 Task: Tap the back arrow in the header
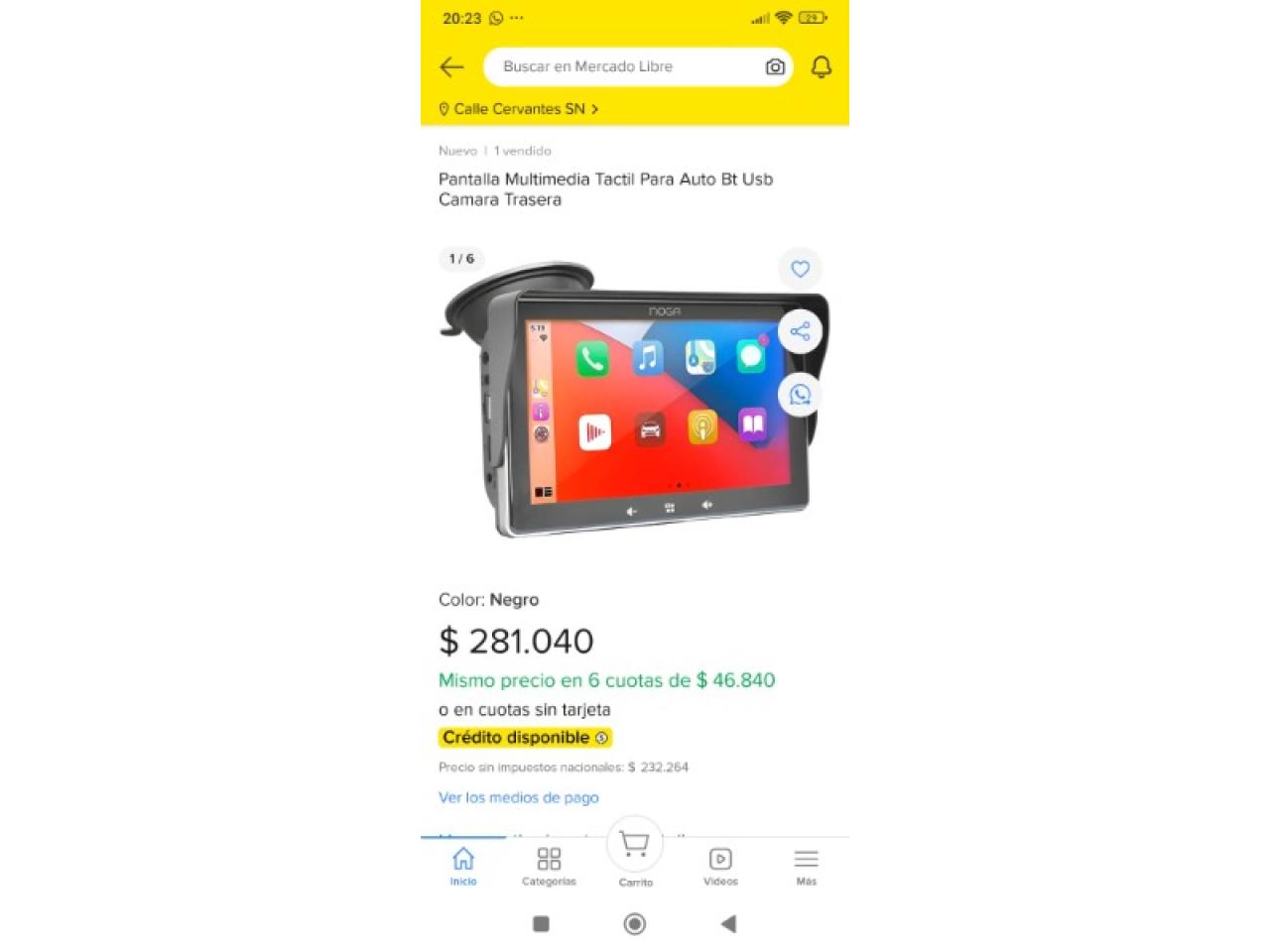pyautogui.click(x=451, y=66)
